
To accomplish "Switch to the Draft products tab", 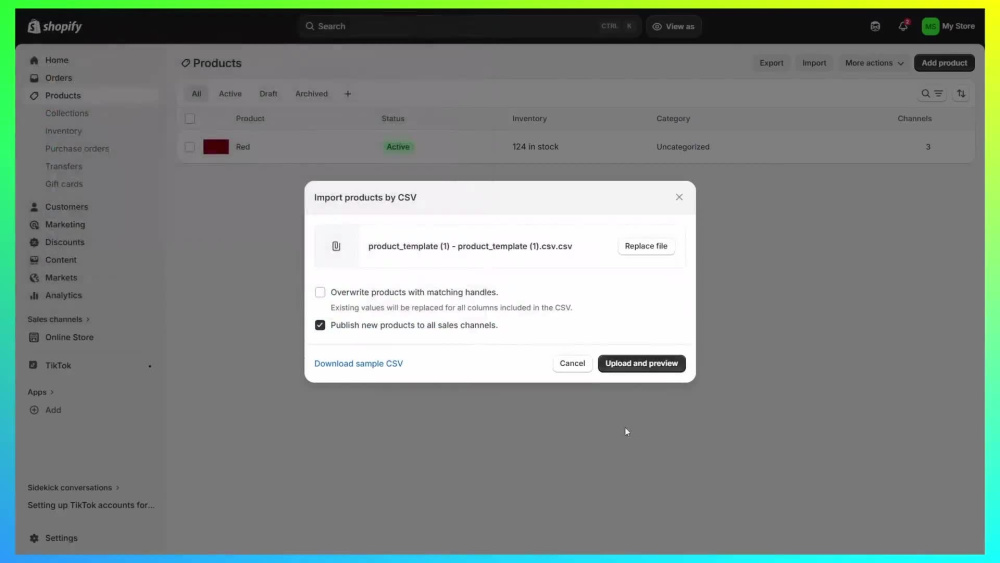I will coord(268,94).
